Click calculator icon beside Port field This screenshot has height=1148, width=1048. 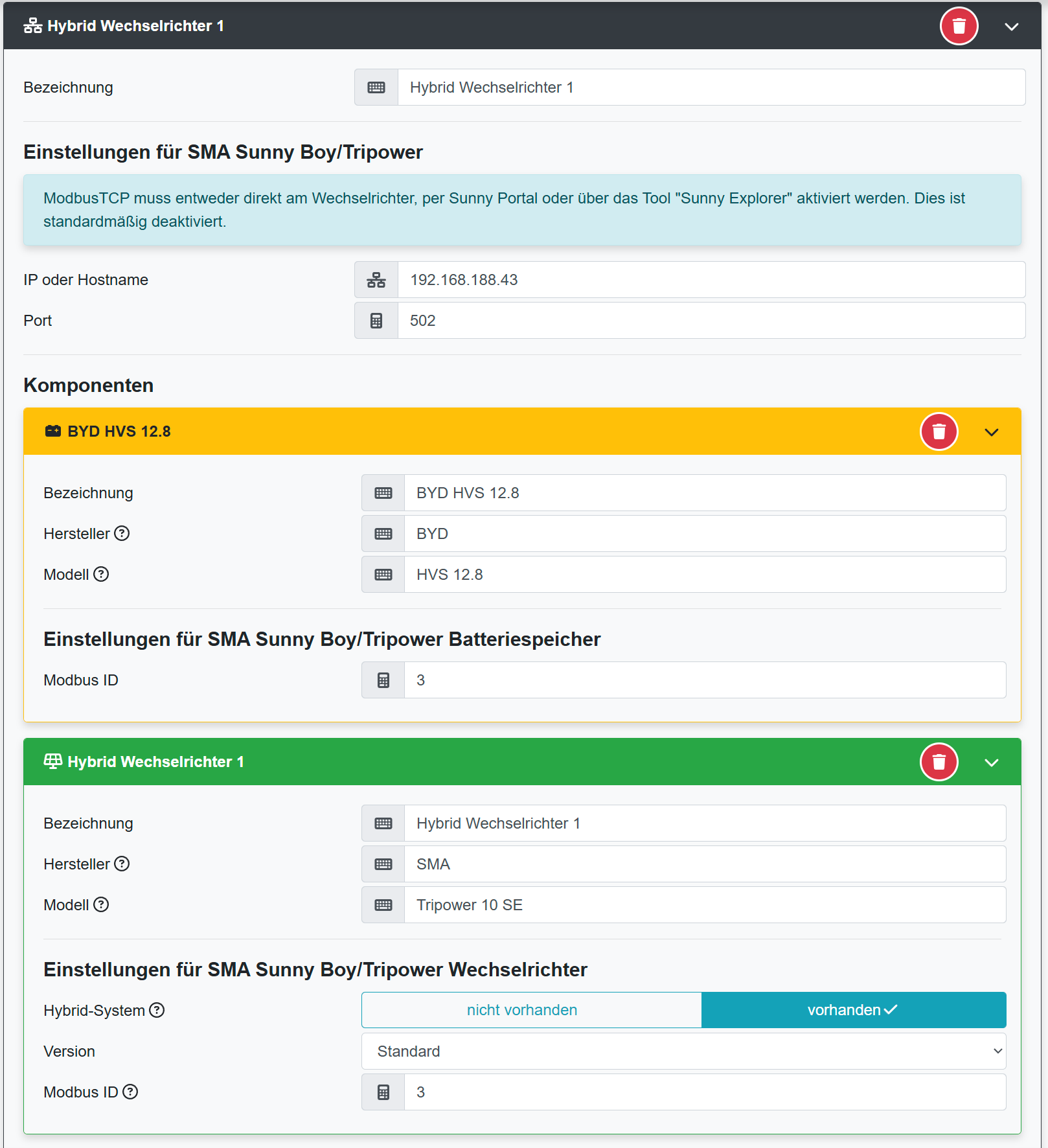[376, 321]
